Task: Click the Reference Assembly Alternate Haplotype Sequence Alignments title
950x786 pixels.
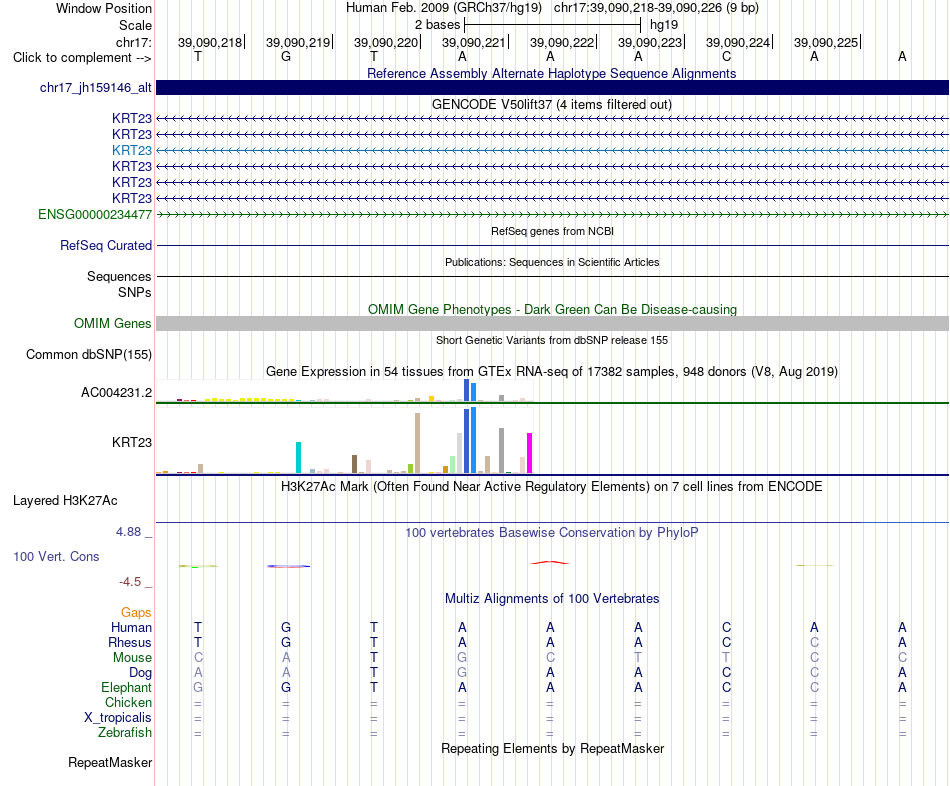Action: point(551,73)
